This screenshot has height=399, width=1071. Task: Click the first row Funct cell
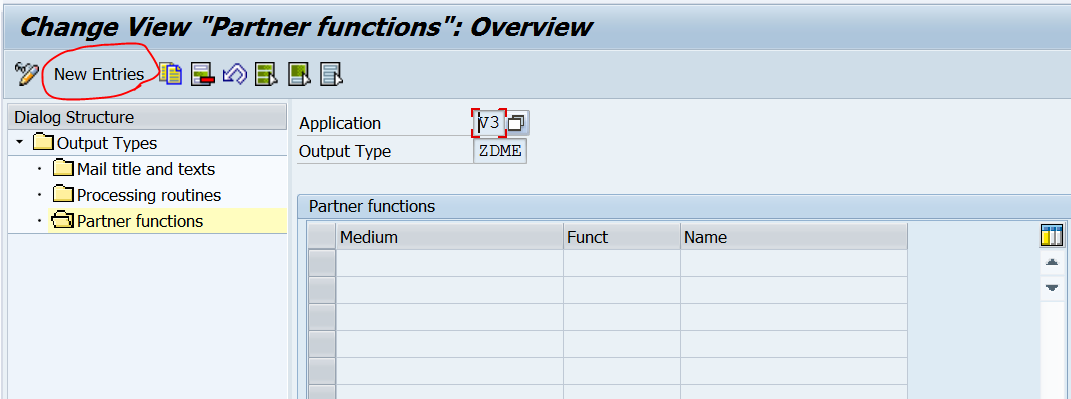[622, 263]
